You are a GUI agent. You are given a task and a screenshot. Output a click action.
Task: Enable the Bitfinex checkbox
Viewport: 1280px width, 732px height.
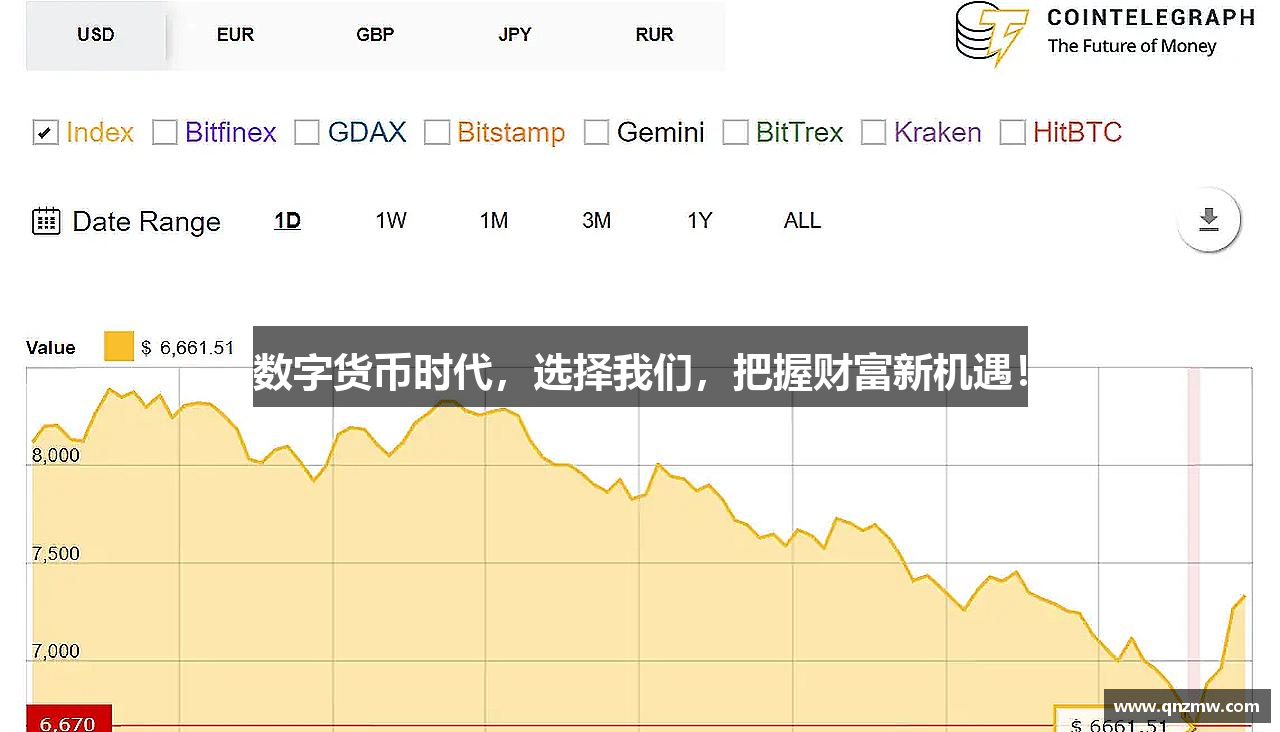[x=165, y=131]
